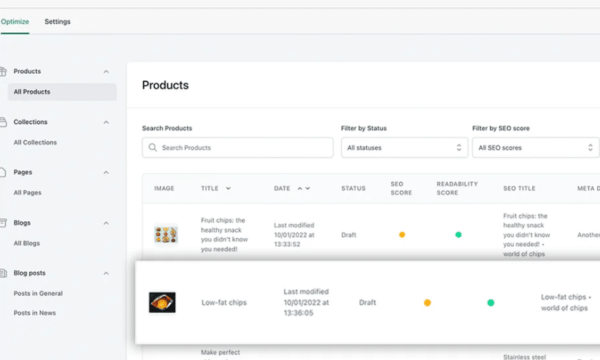The height and width of the screenshot is (360, 600).
Task: Open Posts in General link
Action: click(x=38, y=293)
